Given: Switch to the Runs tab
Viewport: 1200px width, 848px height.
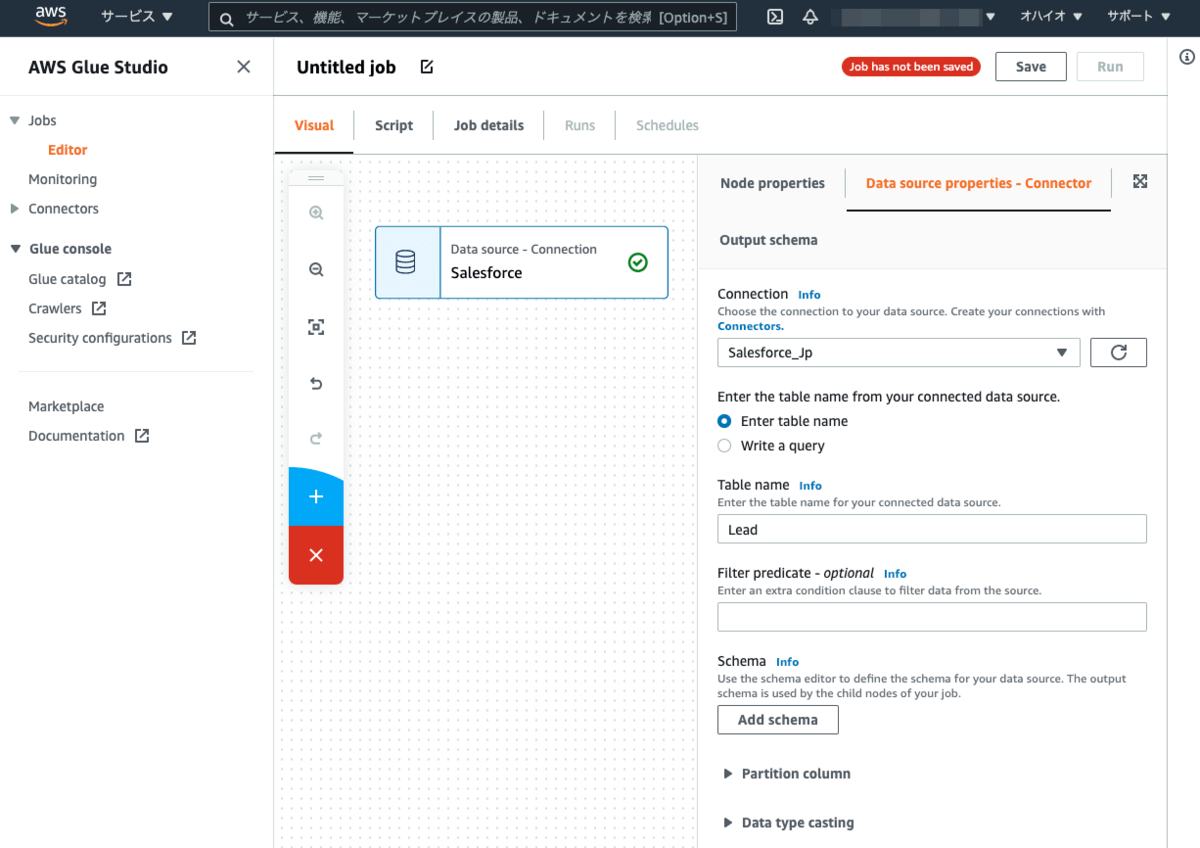Looking at the screenshot, I should (580, 125).
